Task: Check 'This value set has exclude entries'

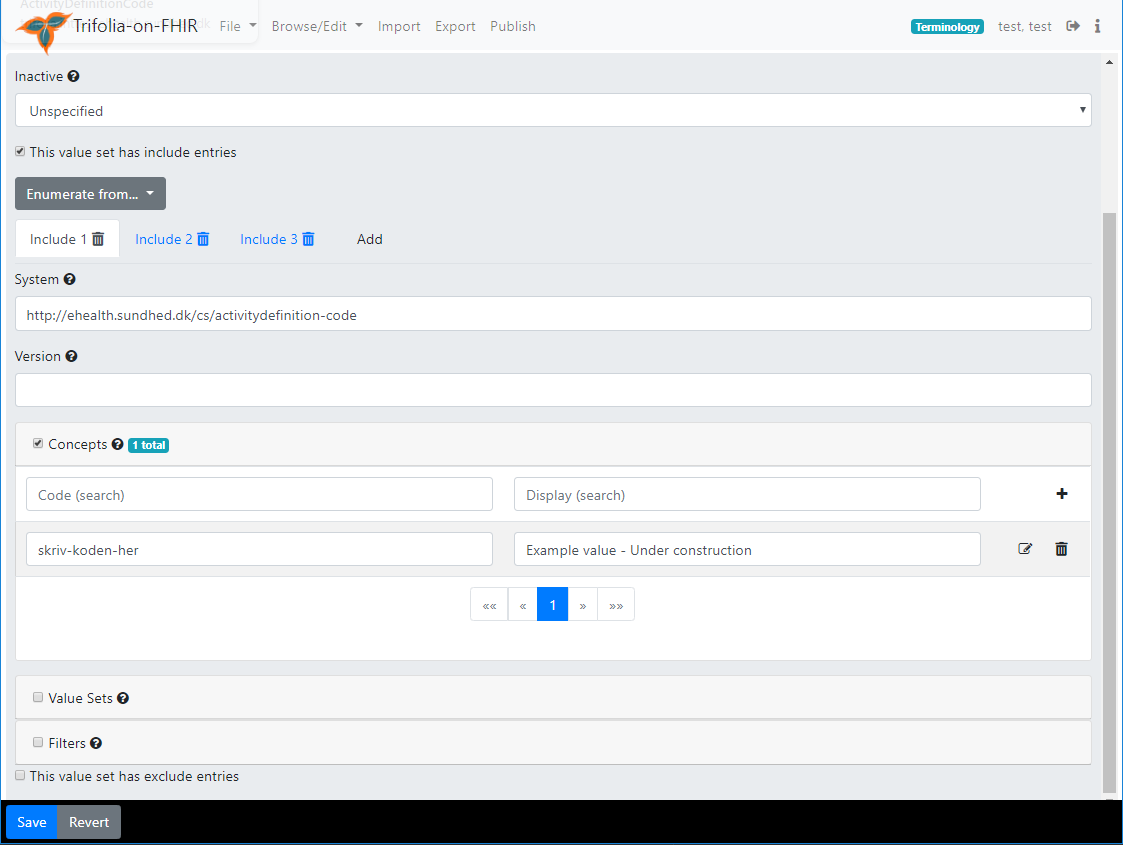Action: [20, 775]
